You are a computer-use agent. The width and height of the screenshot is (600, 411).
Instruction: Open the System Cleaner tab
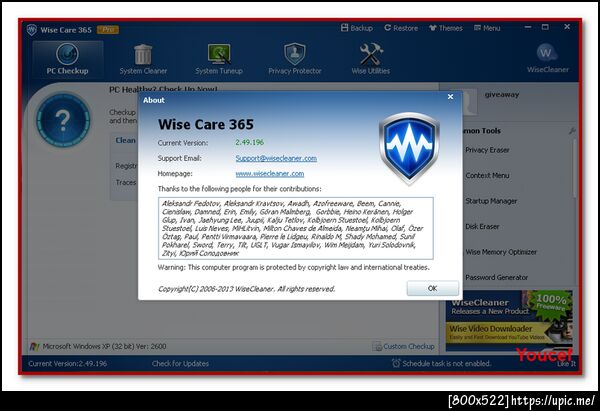point(143,59)
